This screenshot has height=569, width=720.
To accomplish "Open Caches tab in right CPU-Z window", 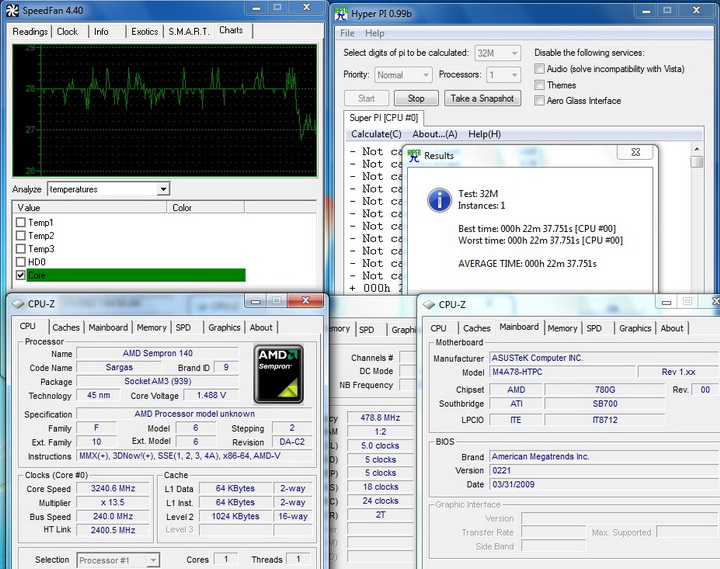I will pyautogui.click(x=477, y=328).
